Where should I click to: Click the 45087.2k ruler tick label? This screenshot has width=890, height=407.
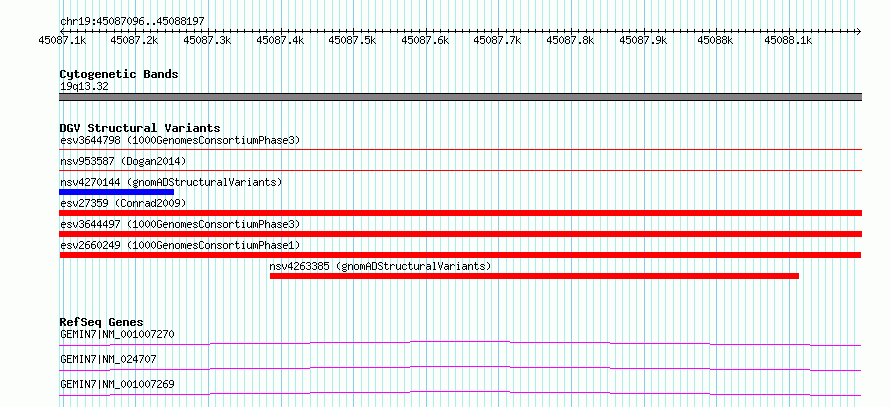tap(135, 40)
